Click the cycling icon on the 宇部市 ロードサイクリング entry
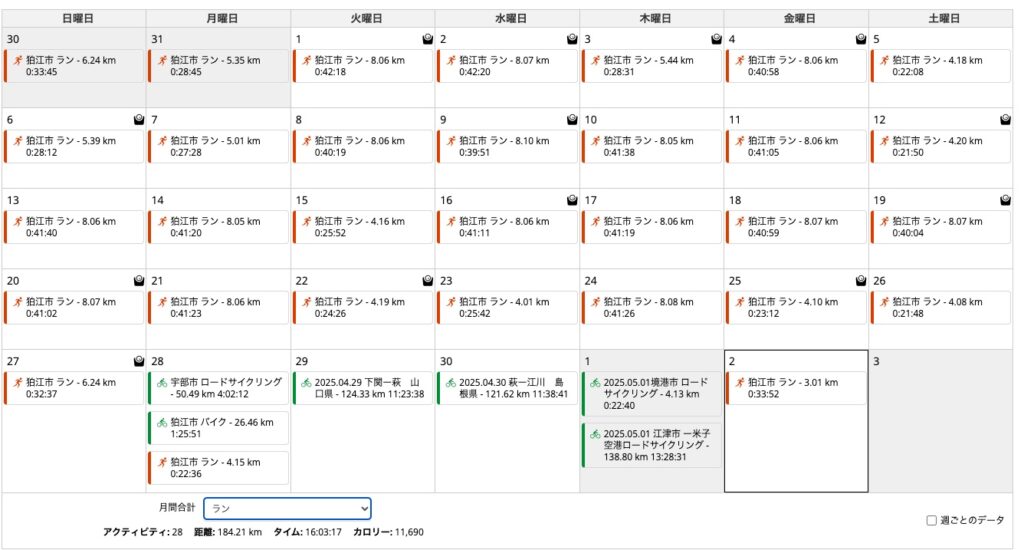The height and width of the screenshot is (550, 1024). pos(162,382)
